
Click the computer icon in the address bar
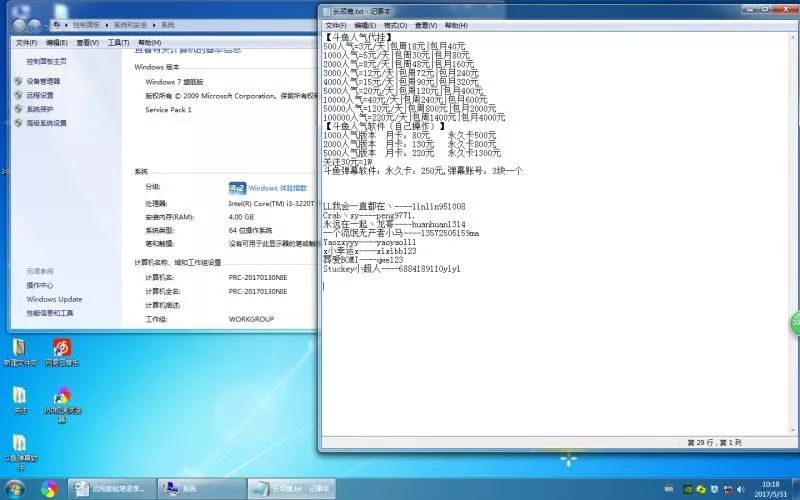point(57,24)
